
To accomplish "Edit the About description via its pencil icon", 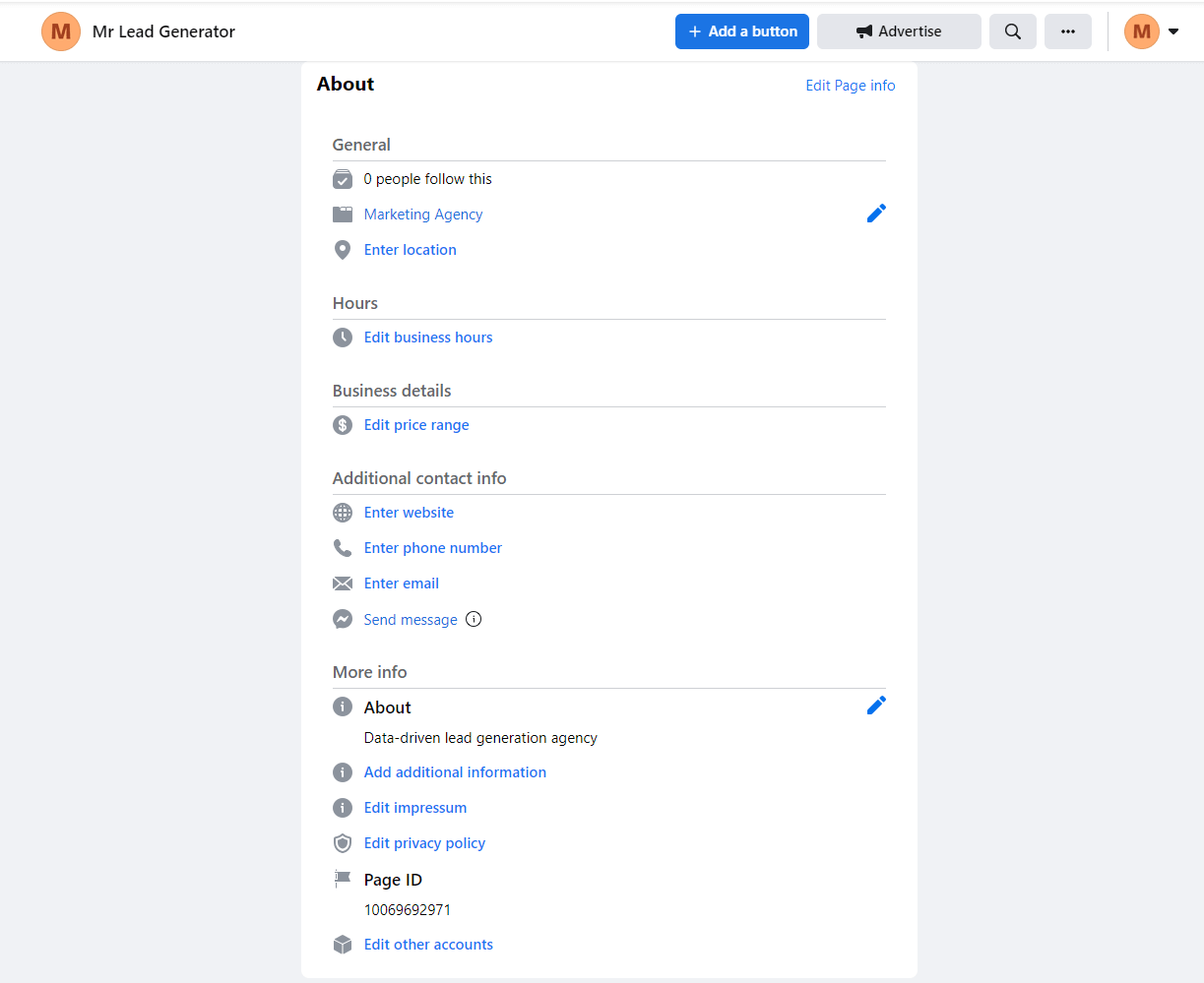I will [x=876, y=705].
